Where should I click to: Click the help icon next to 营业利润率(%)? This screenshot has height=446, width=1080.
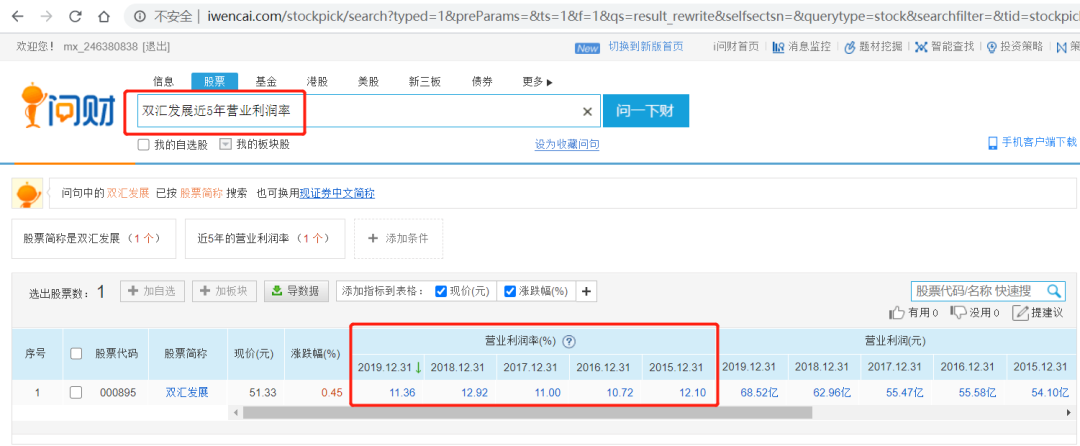point(569,341)
